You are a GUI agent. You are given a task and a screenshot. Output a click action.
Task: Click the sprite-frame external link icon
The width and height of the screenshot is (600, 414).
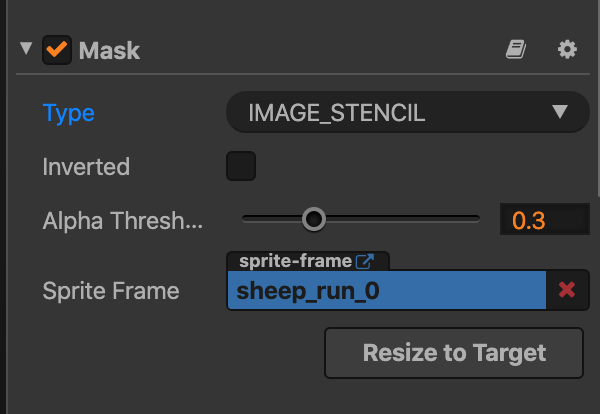(x=365, y=262)
